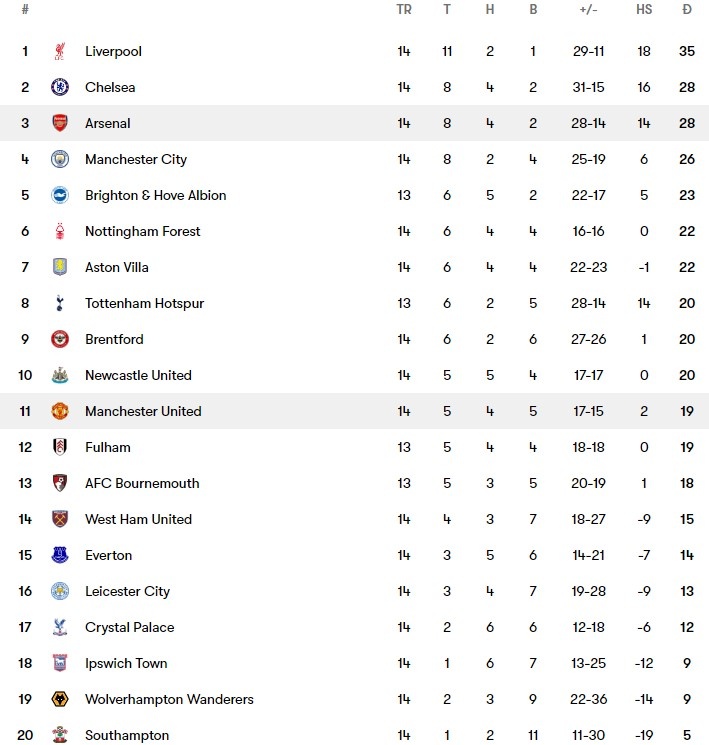The image size is (709, 745).
Task: Sort table by the +/- column header
Action: (x=588, y=10)
